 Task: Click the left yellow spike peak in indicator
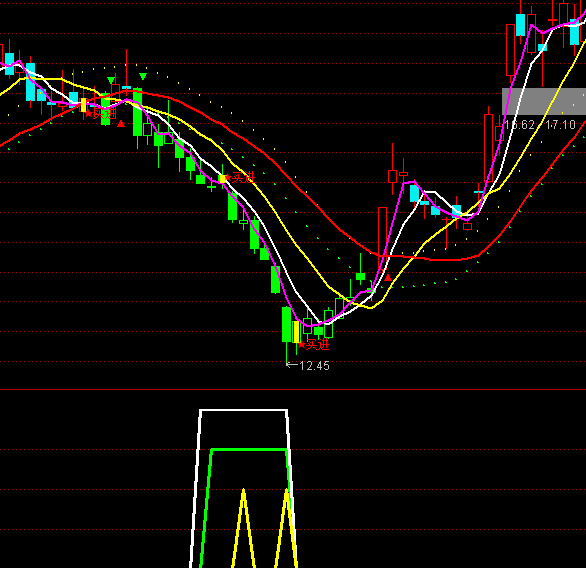tap(244, 491)
